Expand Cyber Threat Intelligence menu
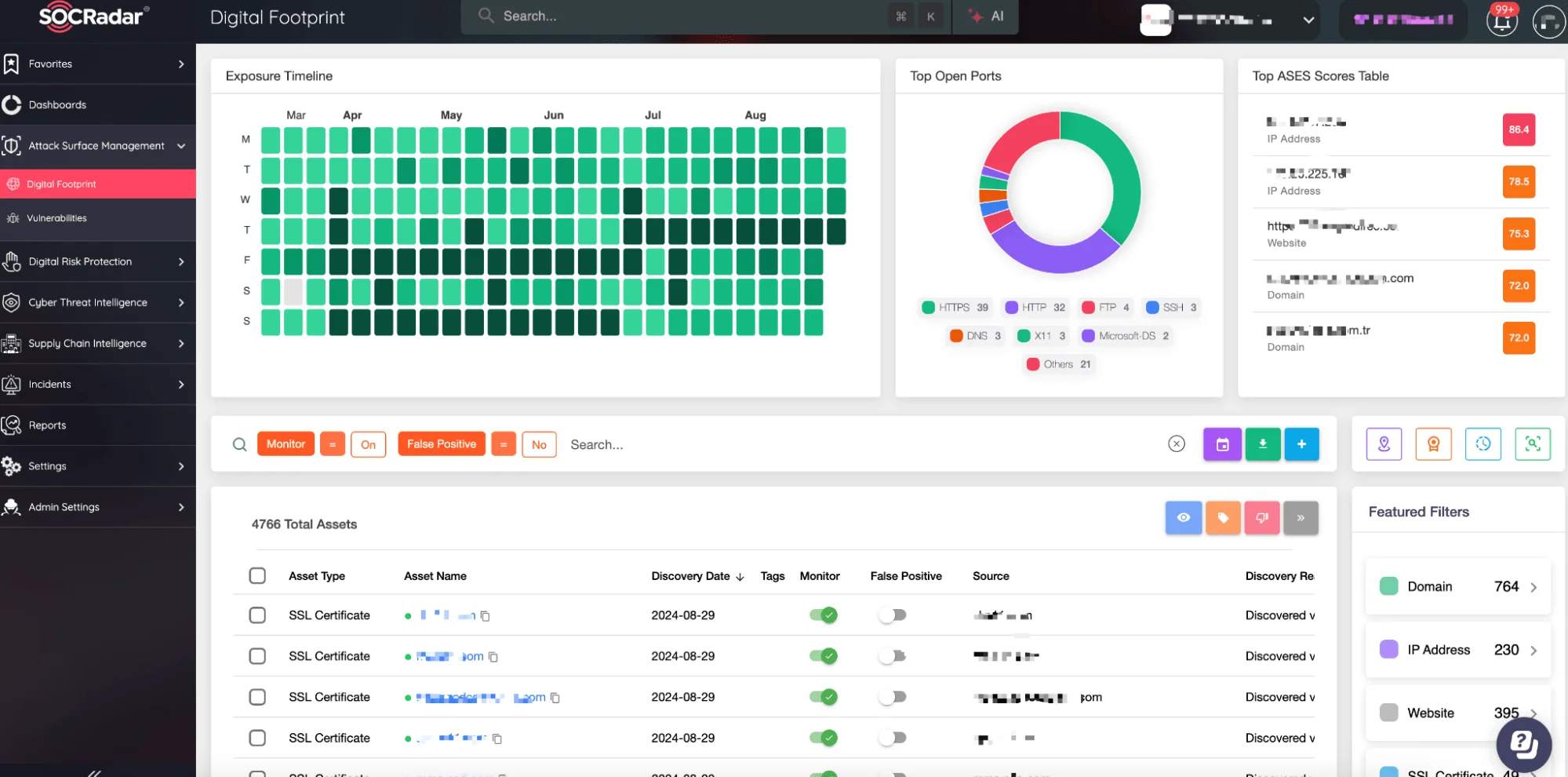The height and width of the screenshot is (777, 1568). pyautogui.click(x=181, y=302)
